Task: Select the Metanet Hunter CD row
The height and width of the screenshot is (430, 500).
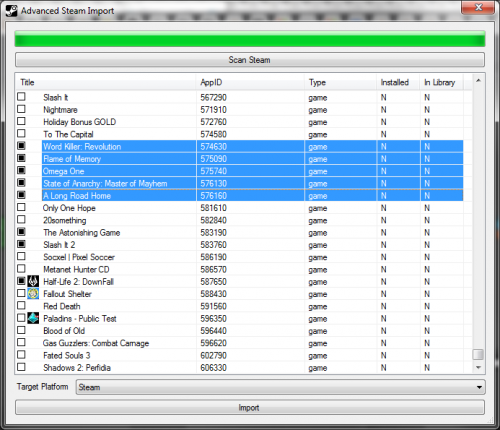Action: pyautogui.click(x=240, y=269)
